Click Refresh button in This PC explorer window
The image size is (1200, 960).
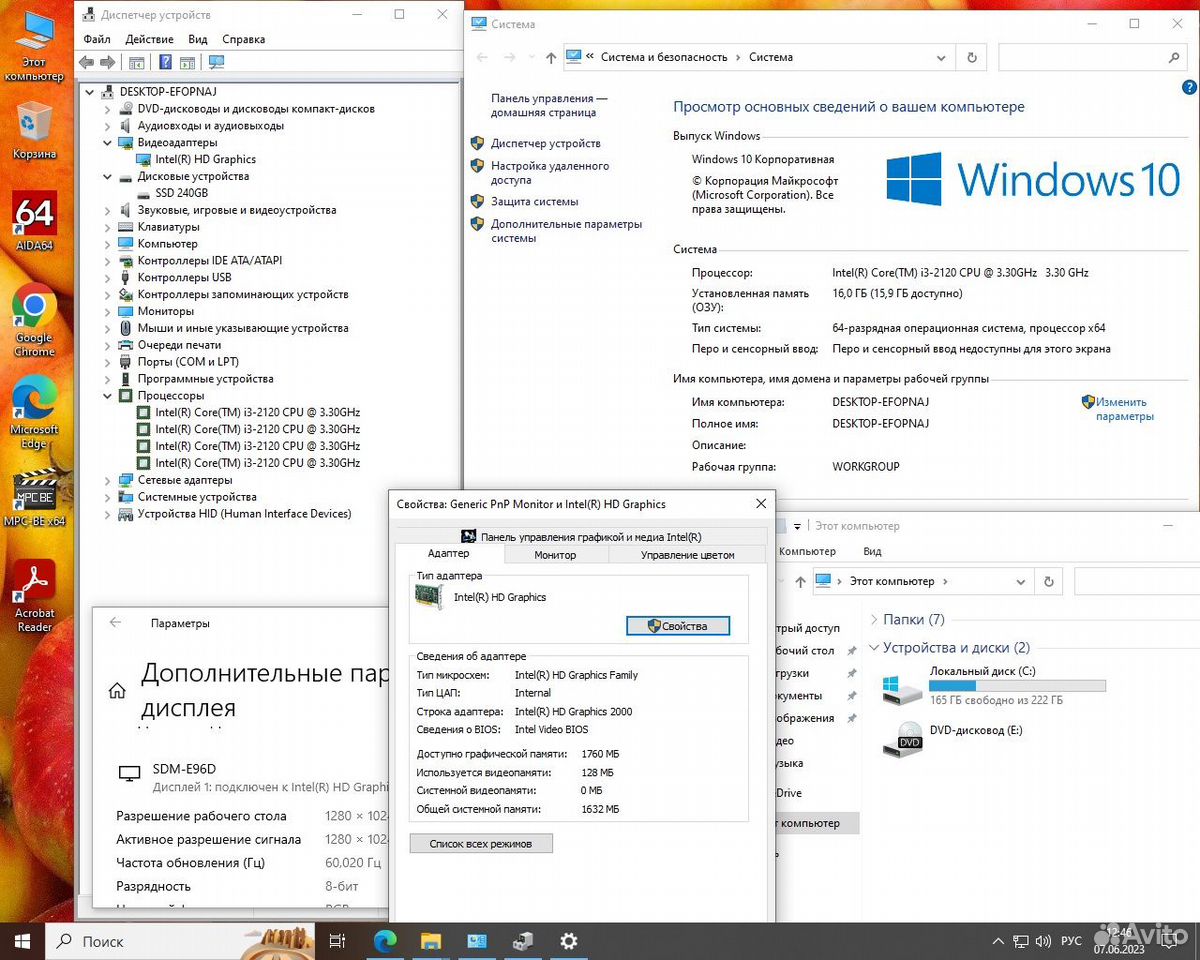pos(1048,581)
